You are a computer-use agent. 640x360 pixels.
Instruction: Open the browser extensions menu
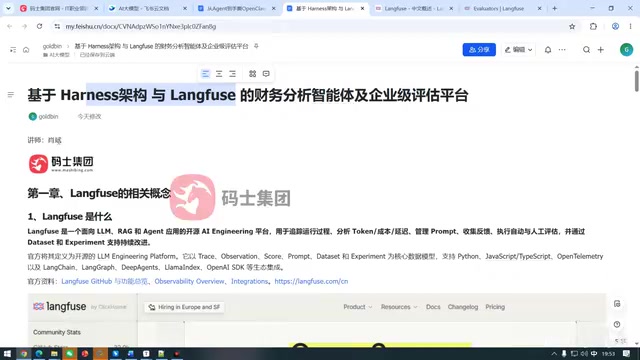[x=593, y=27]
